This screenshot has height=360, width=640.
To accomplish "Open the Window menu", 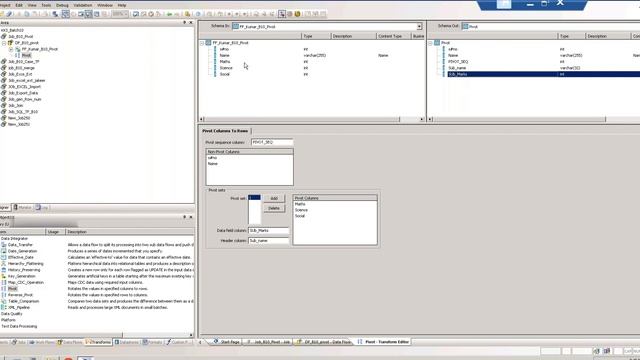I will click(x=105, y=5).
